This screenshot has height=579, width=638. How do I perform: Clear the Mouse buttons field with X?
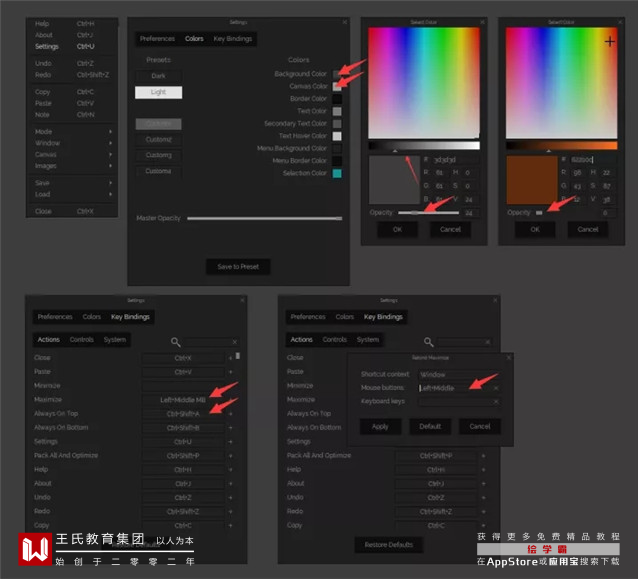coord(496,388)
